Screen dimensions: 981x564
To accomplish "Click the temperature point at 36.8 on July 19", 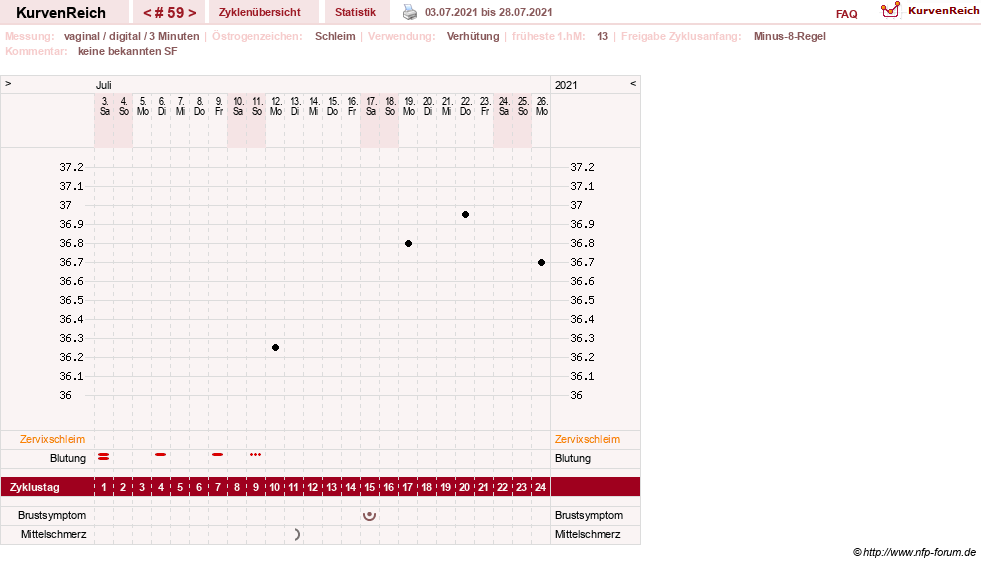I will 409,244.
